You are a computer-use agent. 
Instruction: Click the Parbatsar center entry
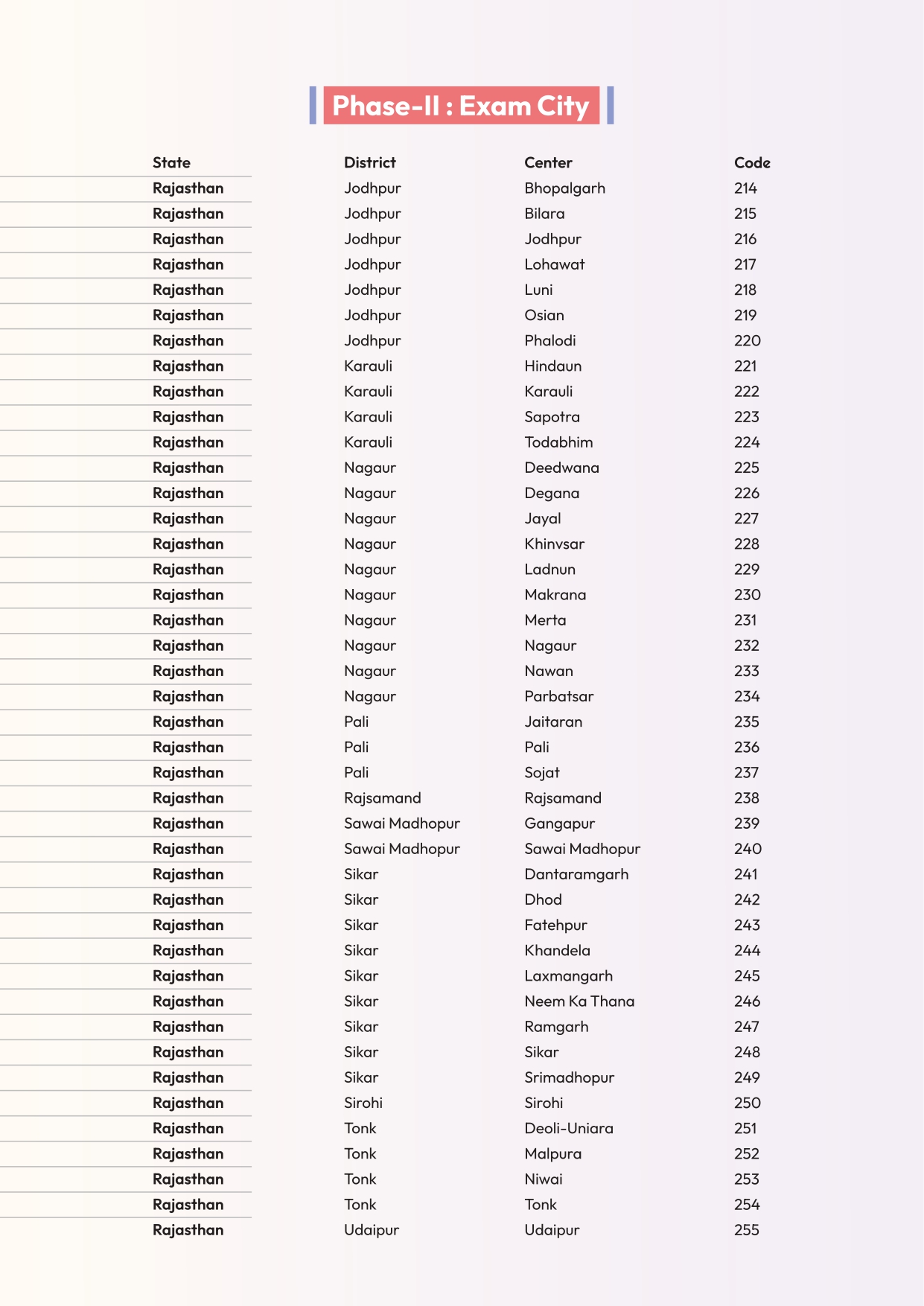click(x=558, y=696)
